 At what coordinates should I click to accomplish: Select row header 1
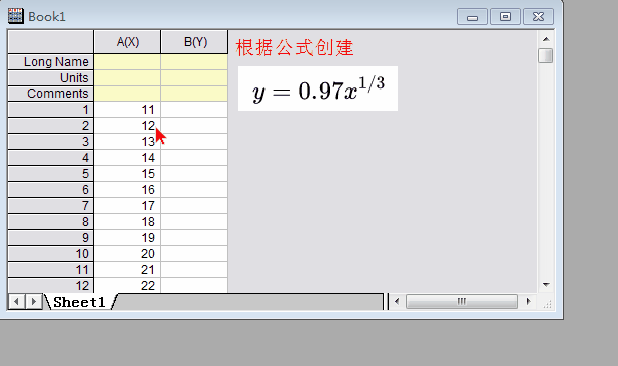coord(50,110)
